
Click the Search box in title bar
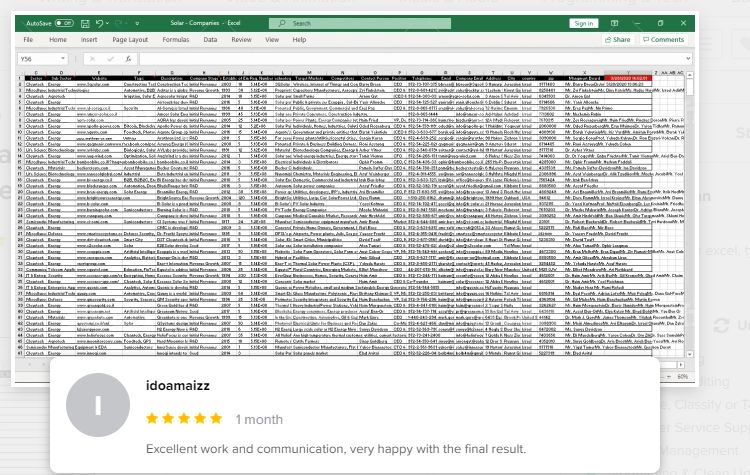(x=360, y=23)
